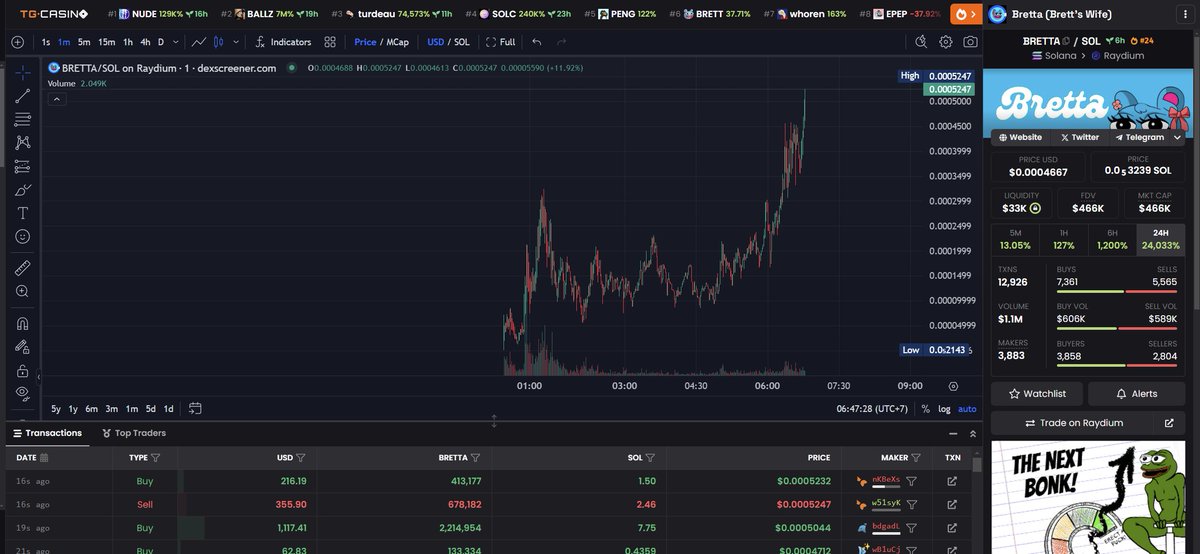Toggle log scale mode
The width and height of the screenshot is (1200, 554).
point(944,408)
